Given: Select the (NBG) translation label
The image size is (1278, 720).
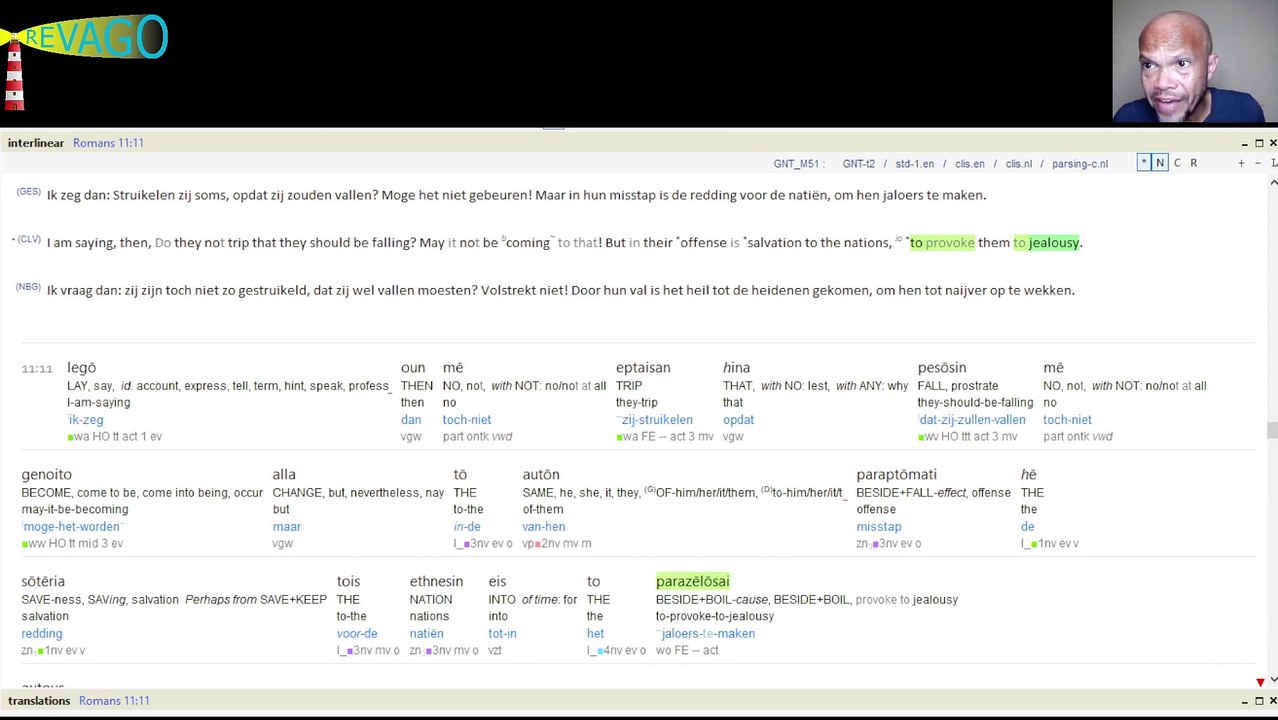Looking at the screenshot, I should pyautogui.click(x=28, y=287).
